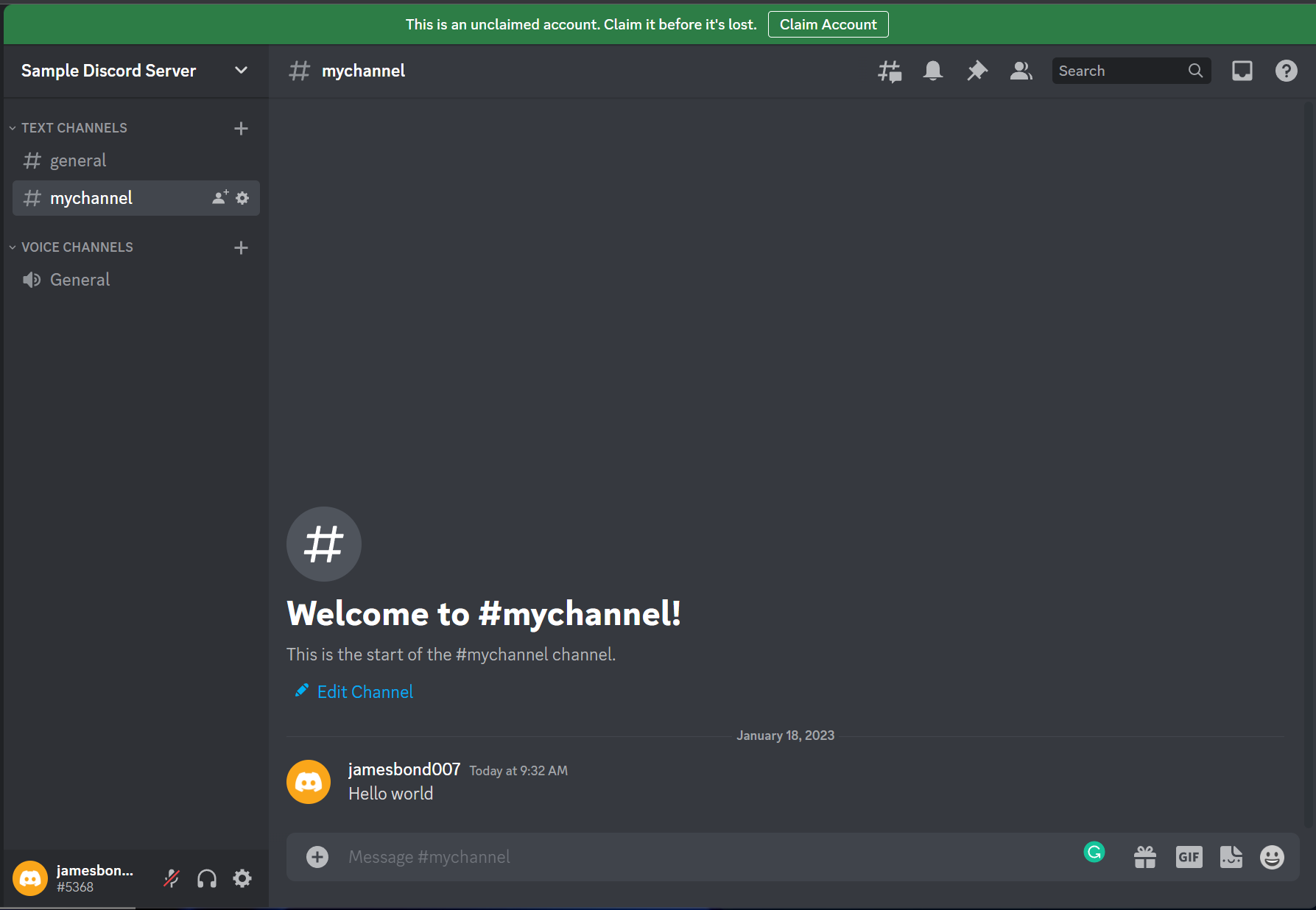The width and height of the screenshot is (1316, 910).
Task: Open the GIF picker
Action: [x=1189, y=857]
